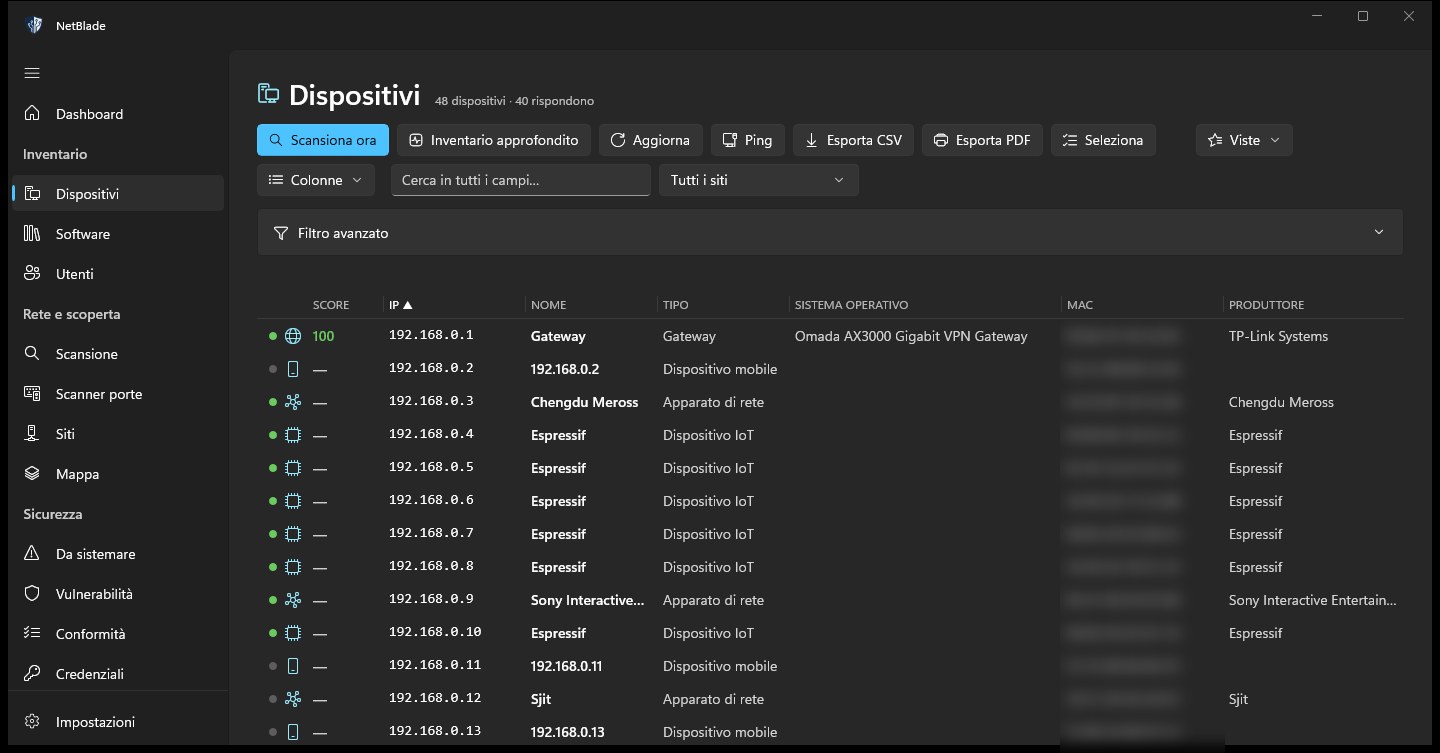Viewport: 1440px width, 753px height.
Task: Click the network icon in the Chengdu Meross row
Action: pyautogui.click(x=293, y=402)
